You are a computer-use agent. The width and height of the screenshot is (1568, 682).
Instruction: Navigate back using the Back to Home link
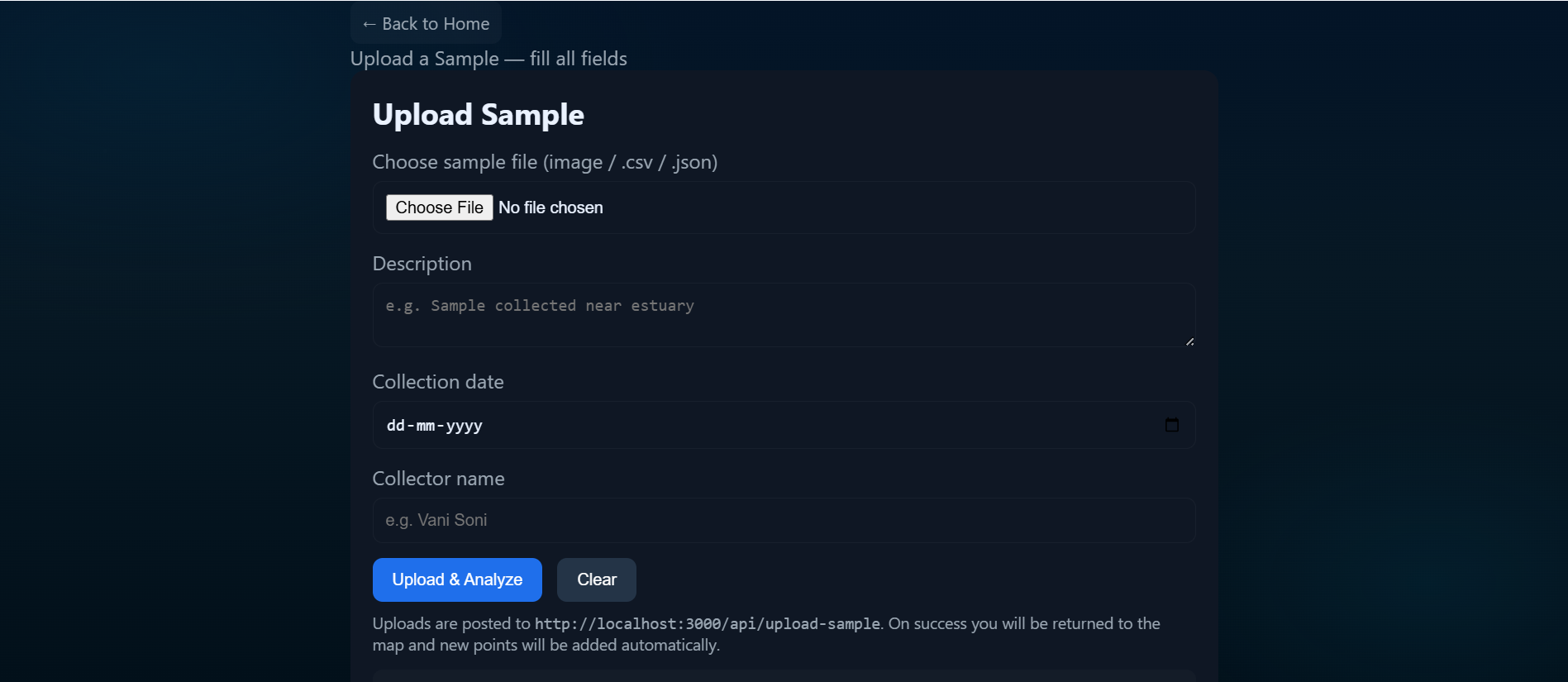pos(425,23)
